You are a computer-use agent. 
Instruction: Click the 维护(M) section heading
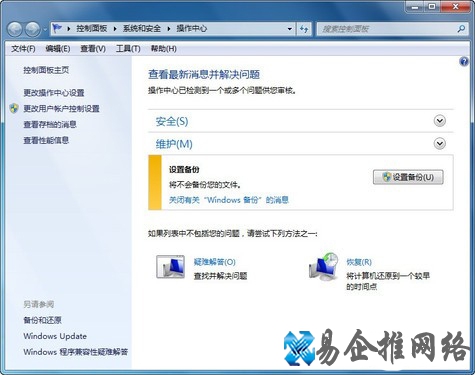tap(174, 144)
